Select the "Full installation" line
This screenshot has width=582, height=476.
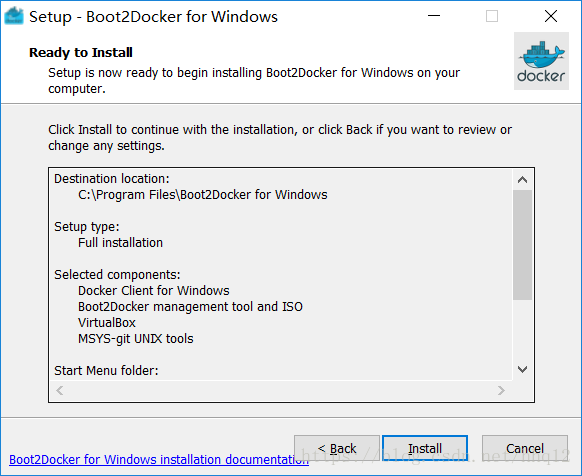tap(120, 243)
